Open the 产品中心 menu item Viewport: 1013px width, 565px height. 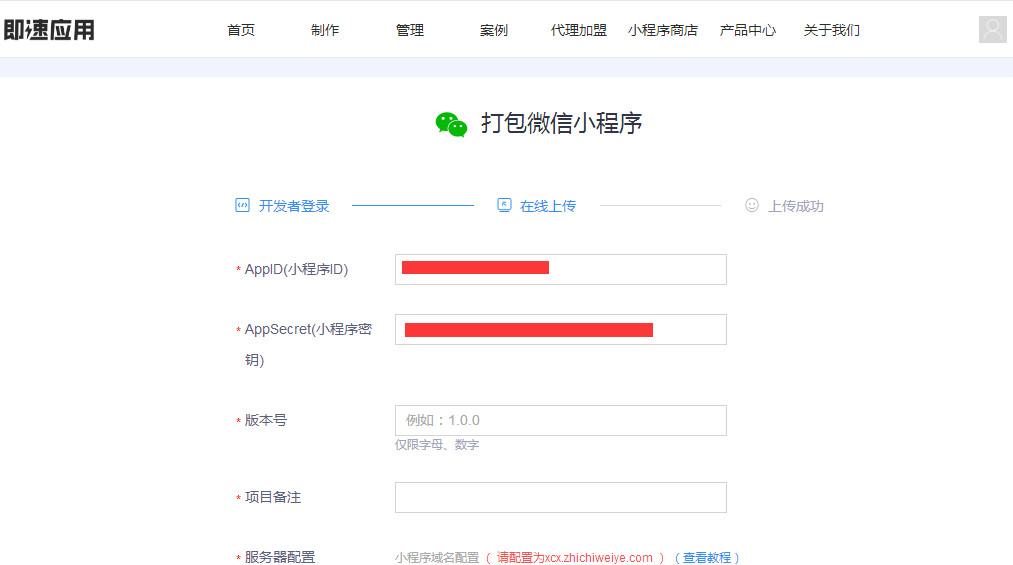(747, 30)
